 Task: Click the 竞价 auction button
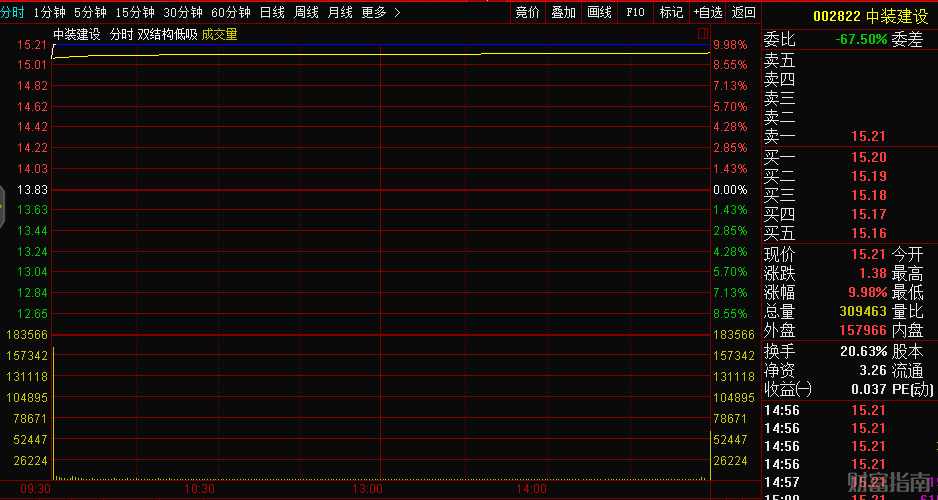pyautogui.click(x=528, y=12)
